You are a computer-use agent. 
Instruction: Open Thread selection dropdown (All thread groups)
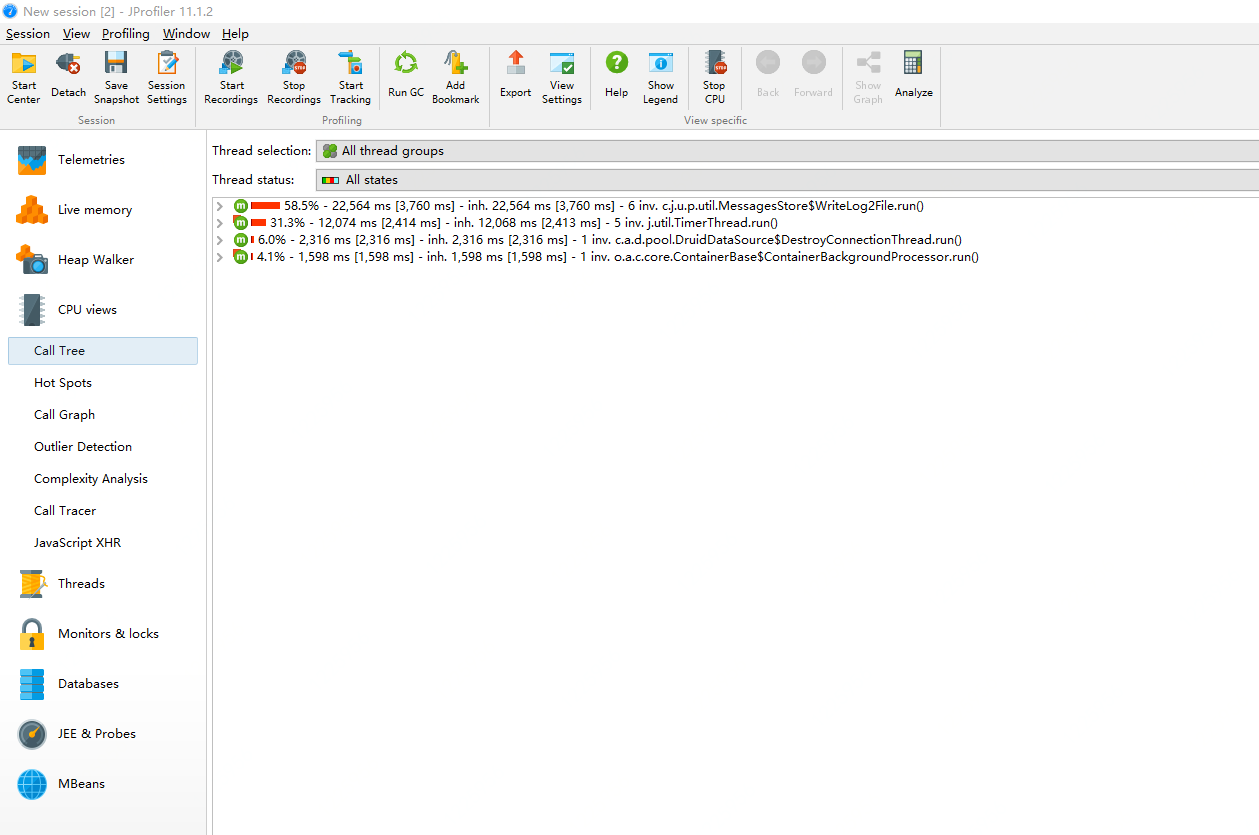pyautogui.click(x=787, y=151)
